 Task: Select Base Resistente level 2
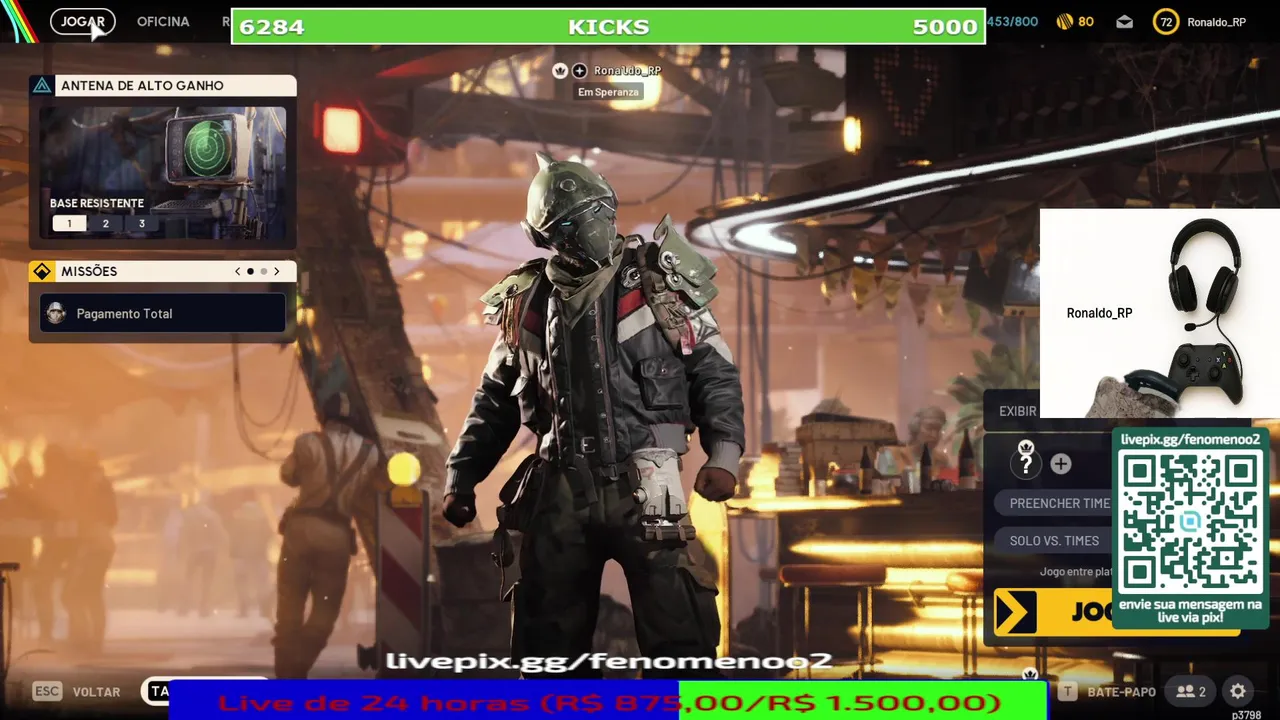106,224
